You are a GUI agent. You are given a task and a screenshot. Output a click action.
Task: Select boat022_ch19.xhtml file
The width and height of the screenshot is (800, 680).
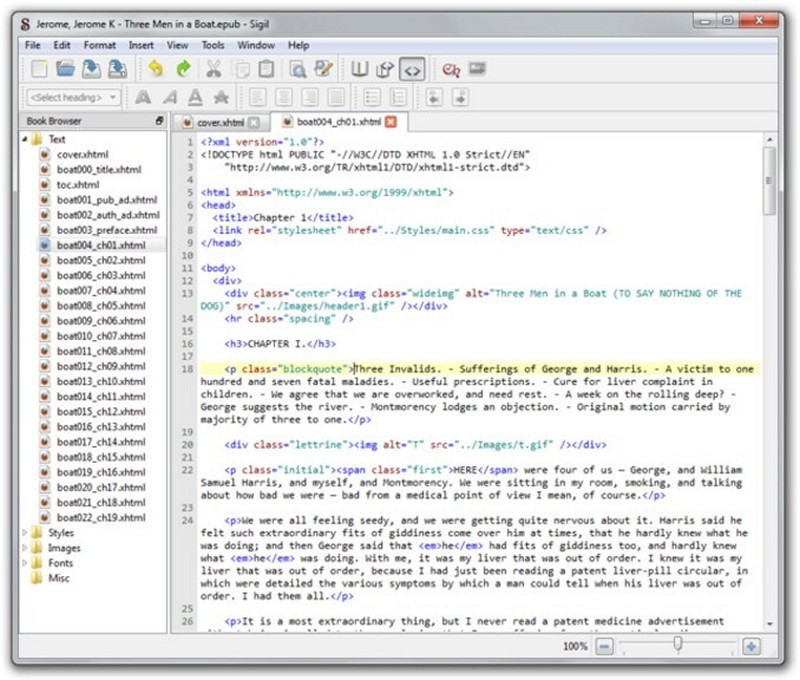pos(101,517)
